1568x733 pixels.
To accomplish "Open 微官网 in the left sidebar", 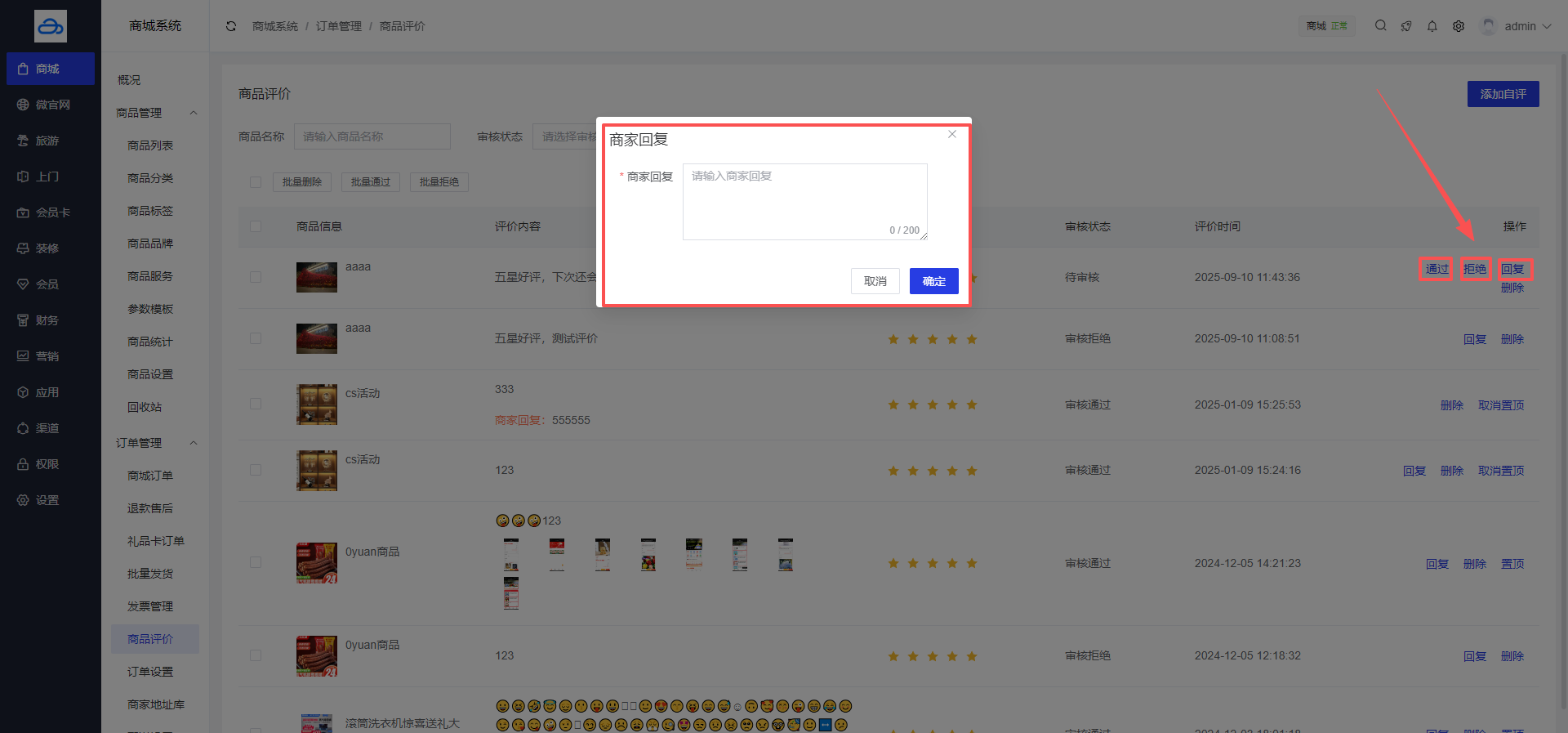I will (51, 105).
